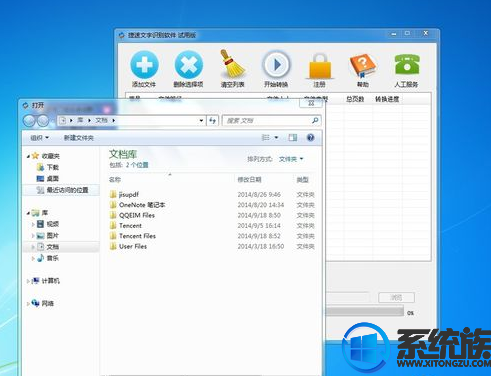Expand the Computer (计算机) tree arrow
Image resolution: width=491 pixels, height=376 pixels.
[x=28, y=281]
